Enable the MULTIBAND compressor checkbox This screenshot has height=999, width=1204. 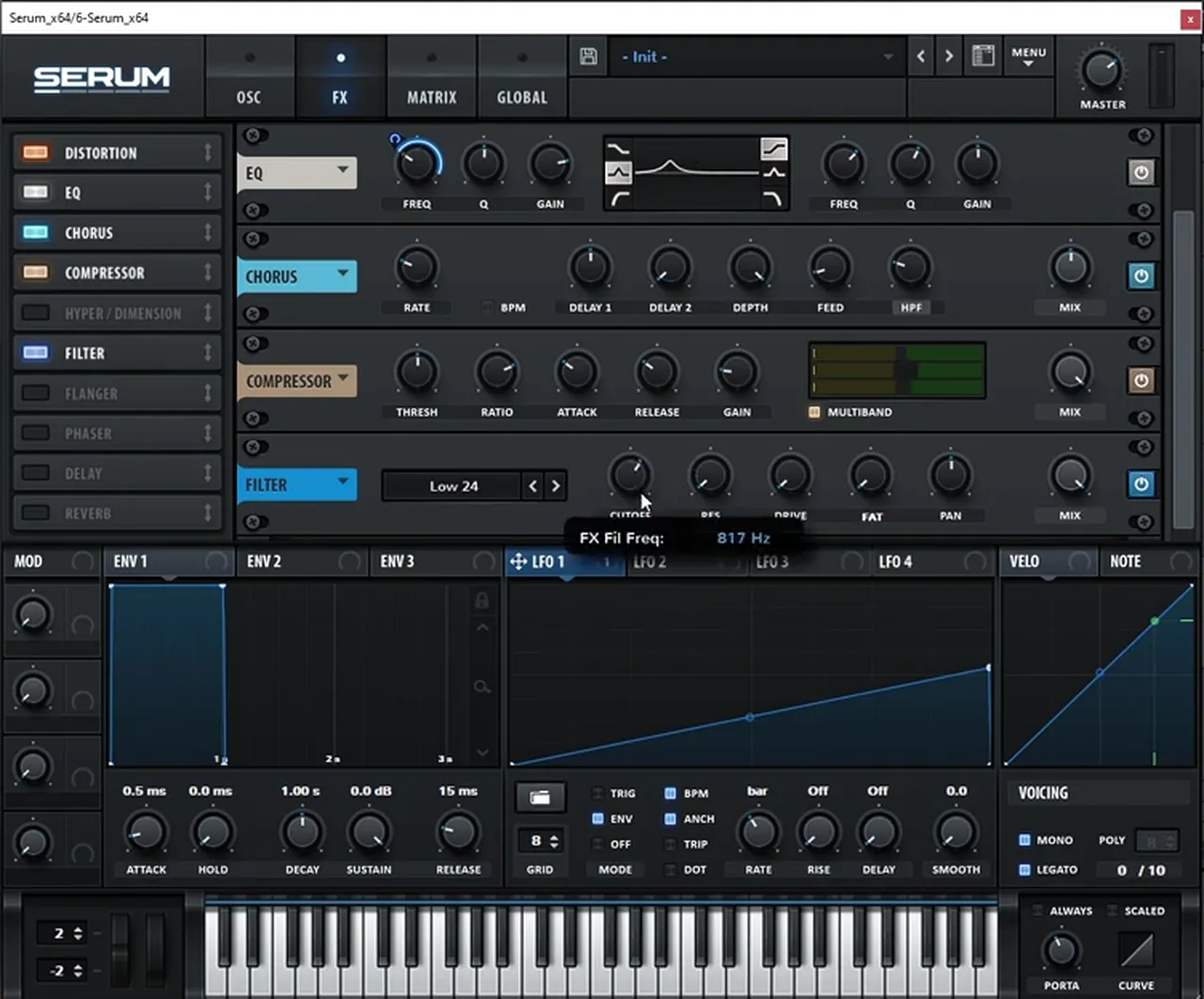815,412
